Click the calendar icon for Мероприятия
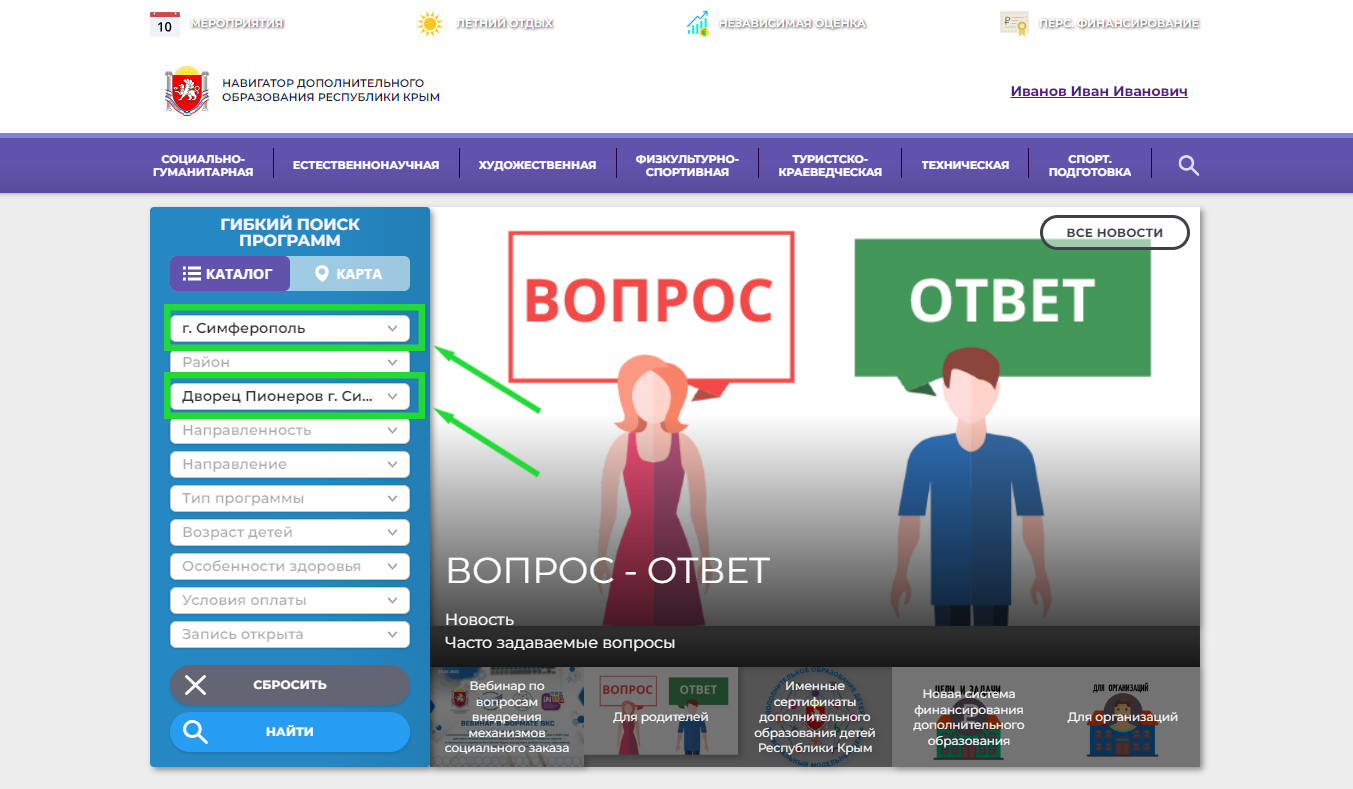Viewport: 1353px width, 789px height. [165, 23]
